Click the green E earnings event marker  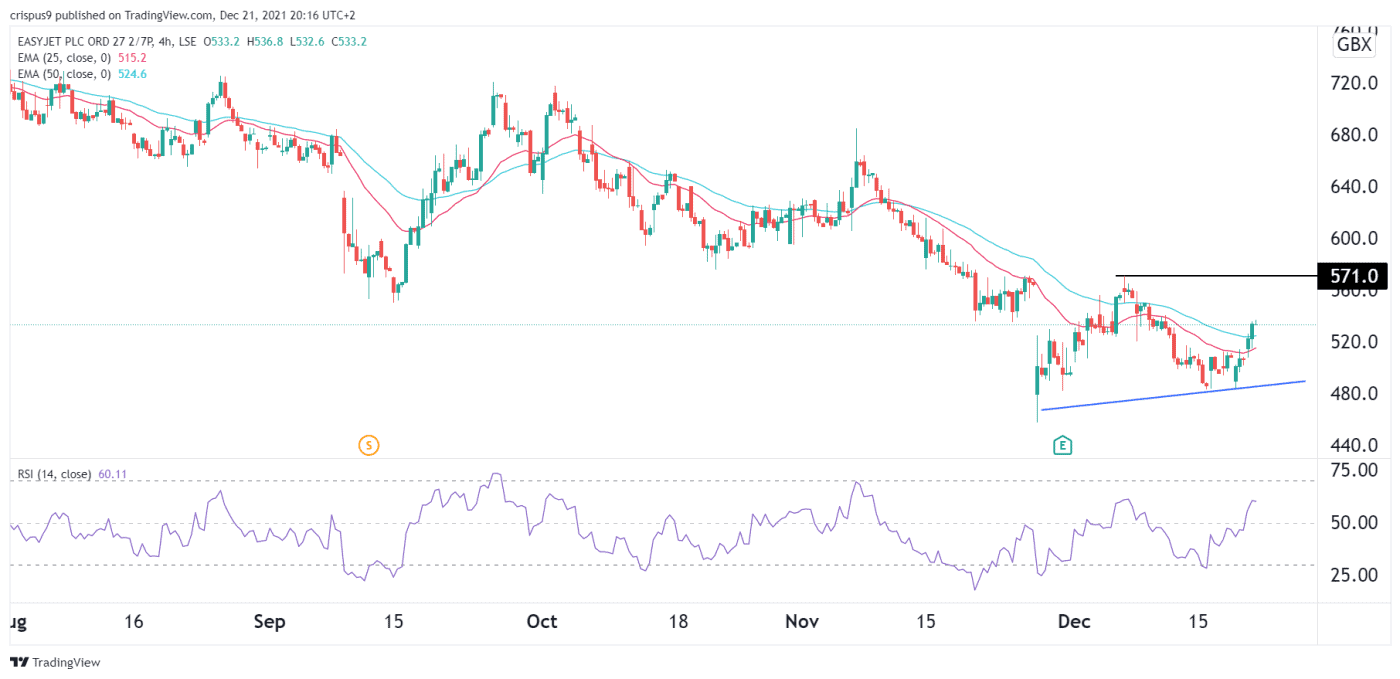[x=1063, y=445]
